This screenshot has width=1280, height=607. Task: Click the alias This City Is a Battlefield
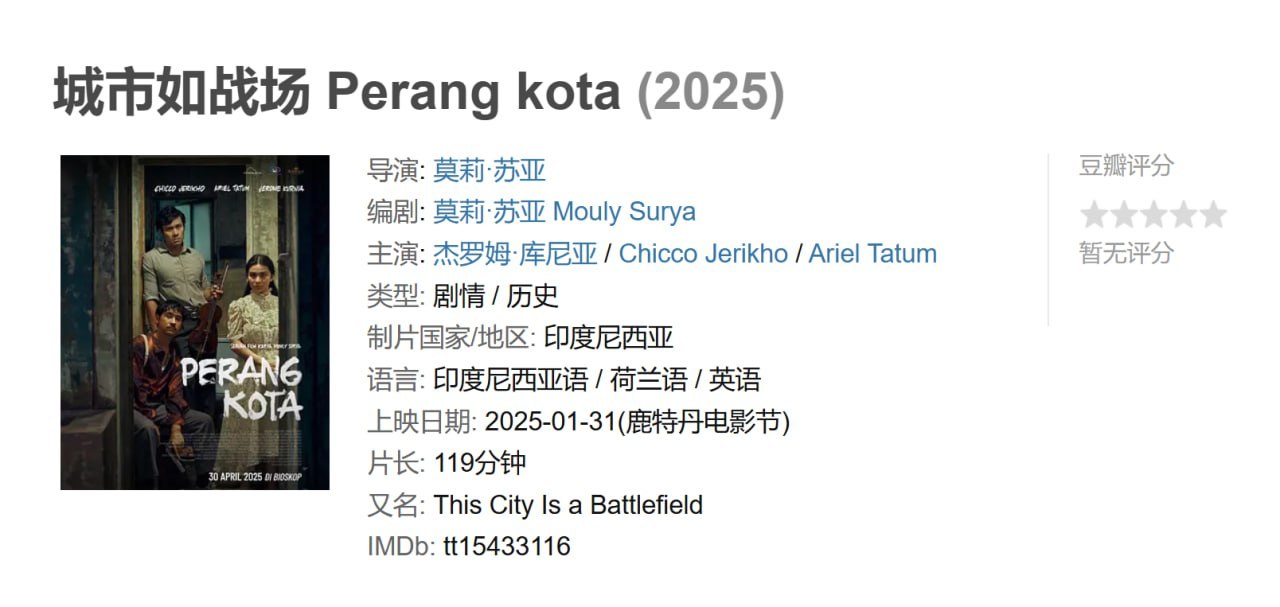569,505
